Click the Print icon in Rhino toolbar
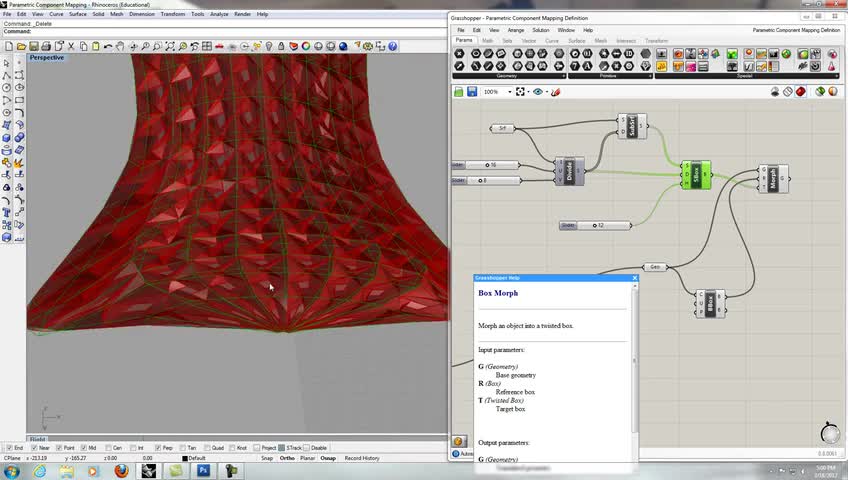The image size is (848, 480). pos(45,47)
